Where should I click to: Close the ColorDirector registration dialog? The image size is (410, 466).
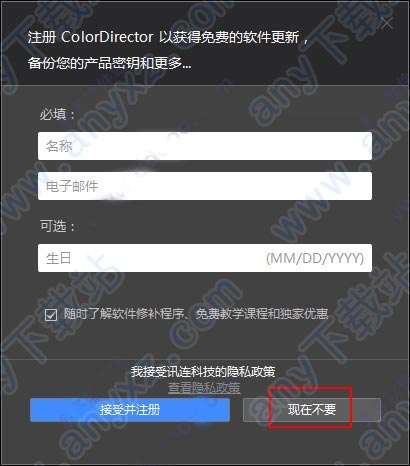387,23
